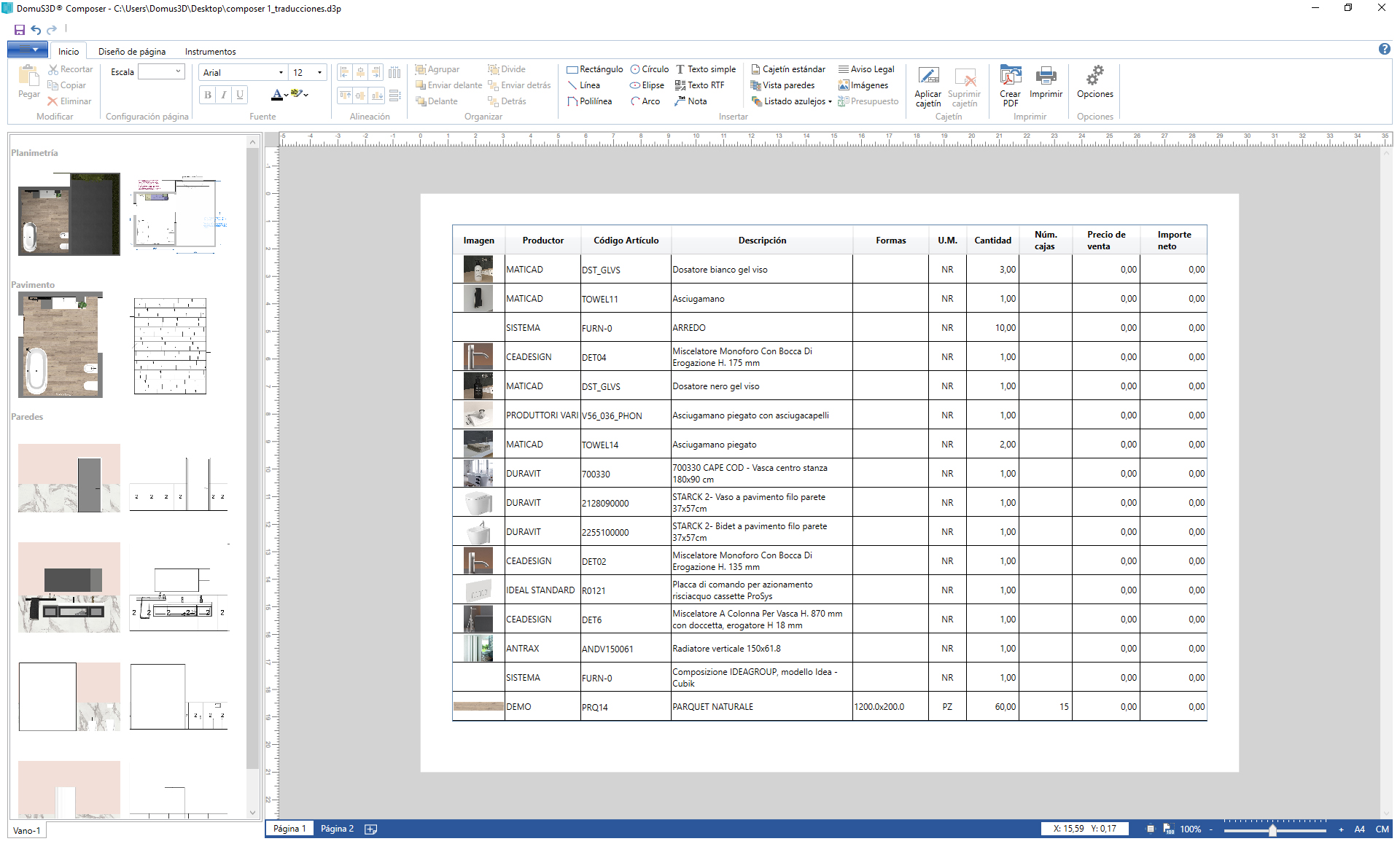The height and width of the screenshot is (844, 1400).
Task: Distribute objects horizontally icon
Action: click(394, 72)
